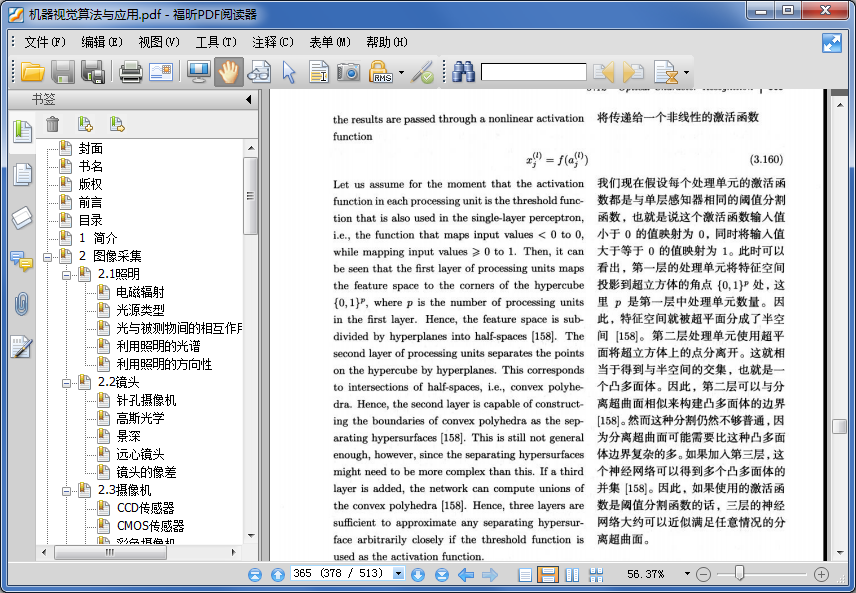Click the zoom out minus button
Screen dimensions: 856x593
704,574
